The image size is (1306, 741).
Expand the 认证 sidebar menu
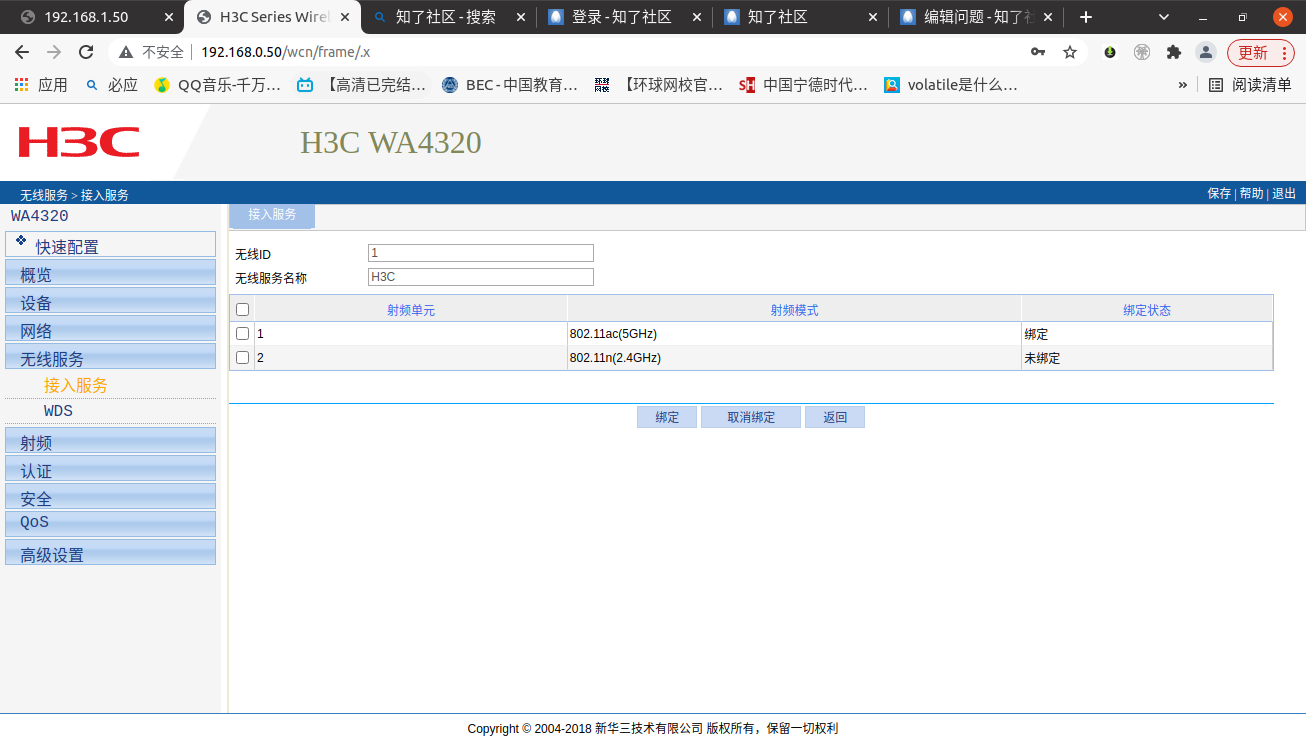[110, 470]
